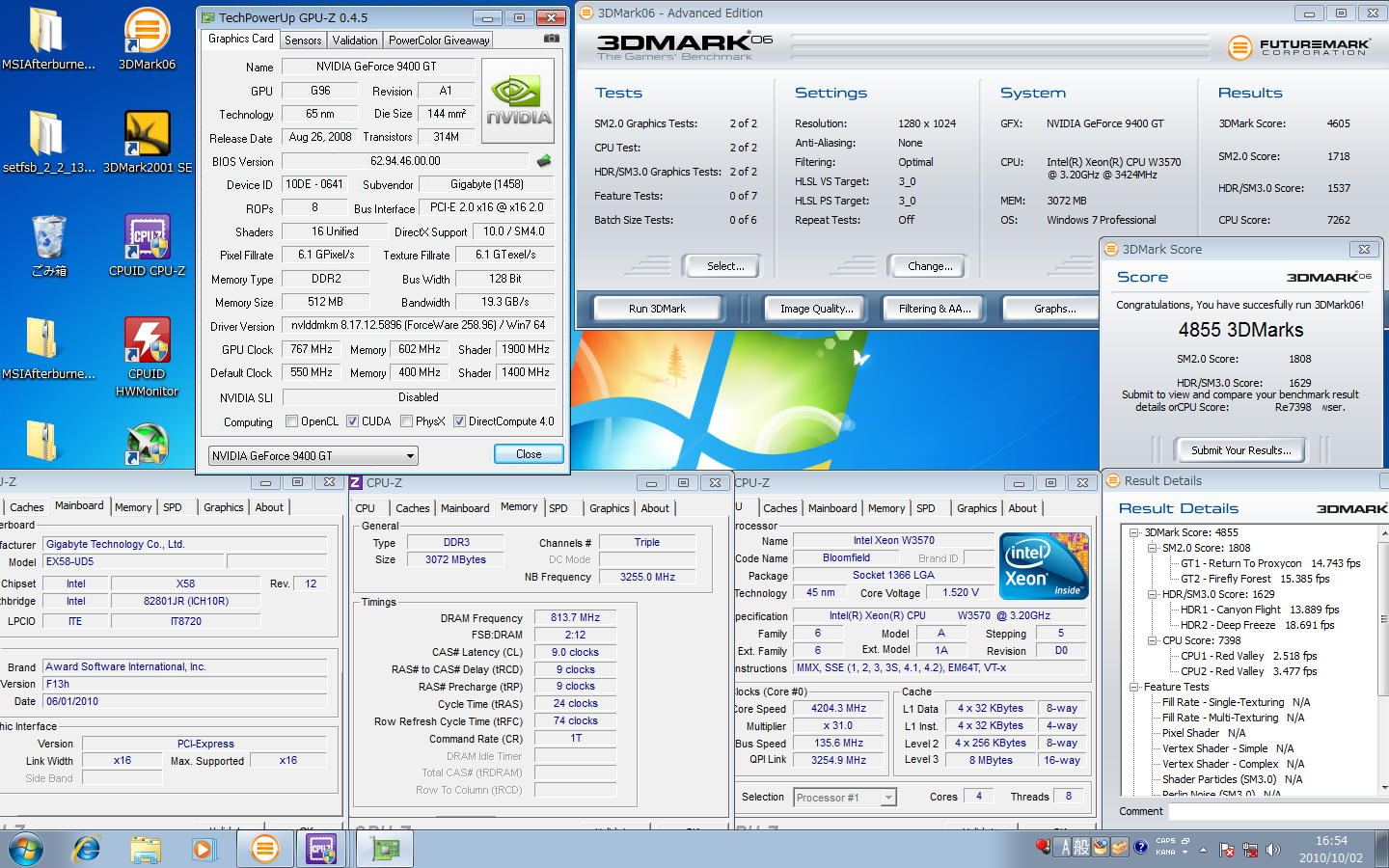Viewport: 1389px width, 868px height.
Task: Switch to 3DMark06 via taskbar button
Action: pyautogui.click(x=264, y=849)
